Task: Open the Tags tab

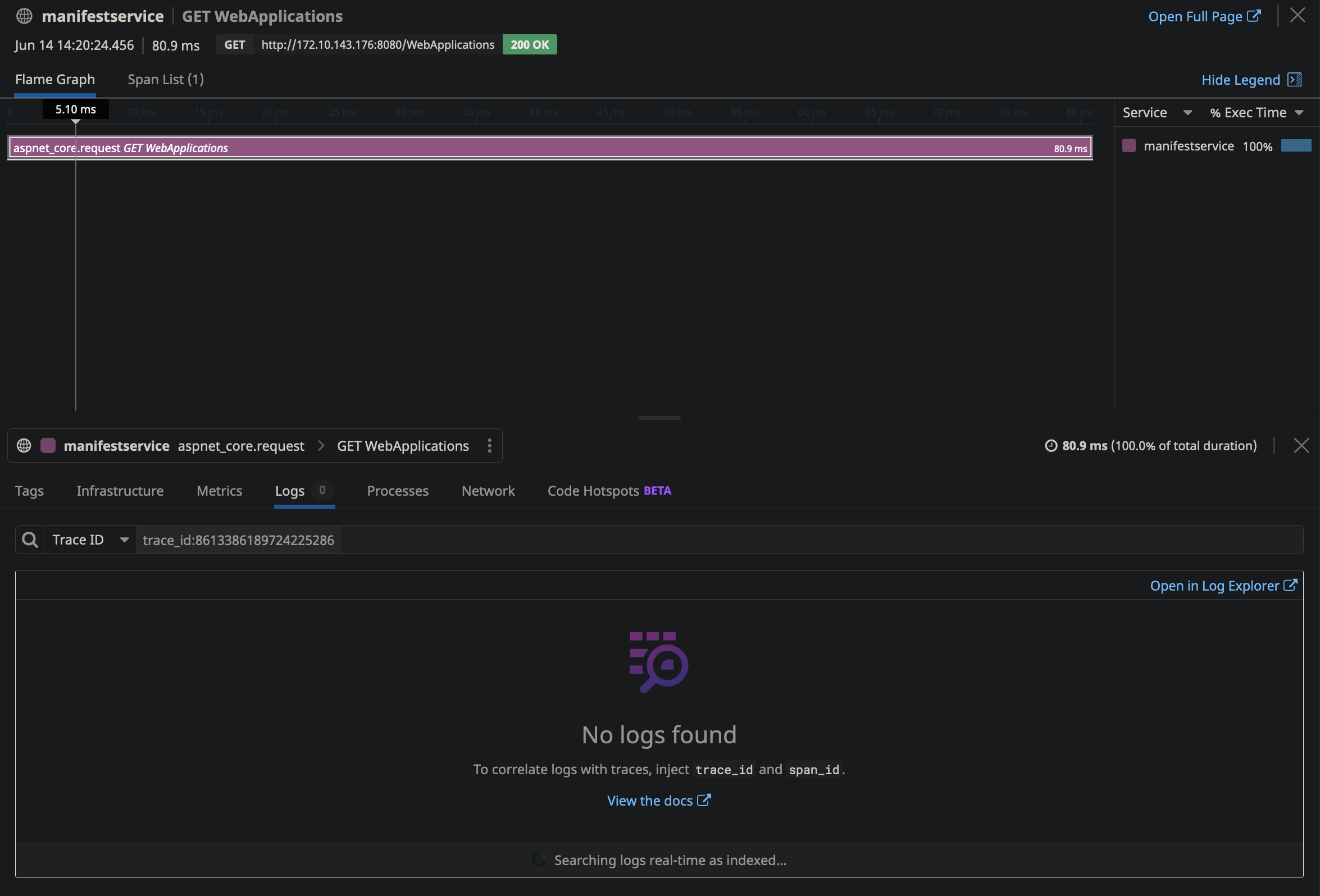Action: pyautogui.click(x=30, y=491)
